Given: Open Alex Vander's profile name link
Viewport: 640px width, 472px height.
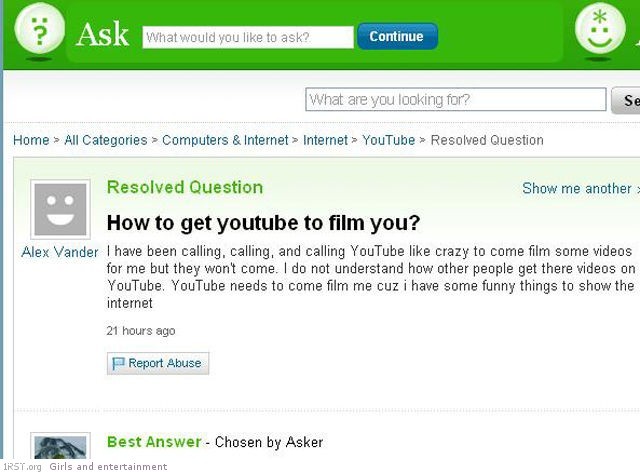Looking at the screenshot, I should pyautogui.click(x=60, y=252).
